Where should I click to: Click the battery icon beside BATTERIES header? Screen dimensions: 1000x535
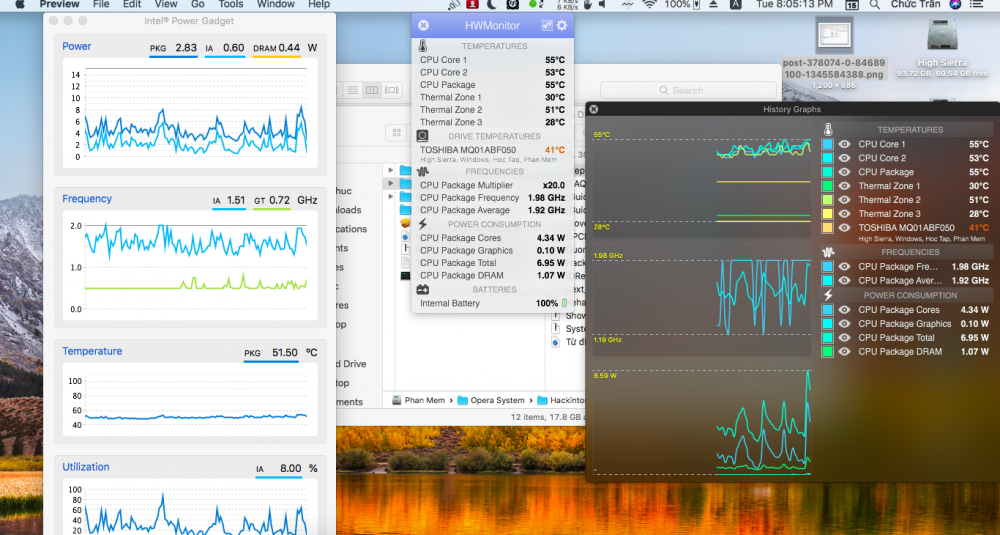(422, 289)
